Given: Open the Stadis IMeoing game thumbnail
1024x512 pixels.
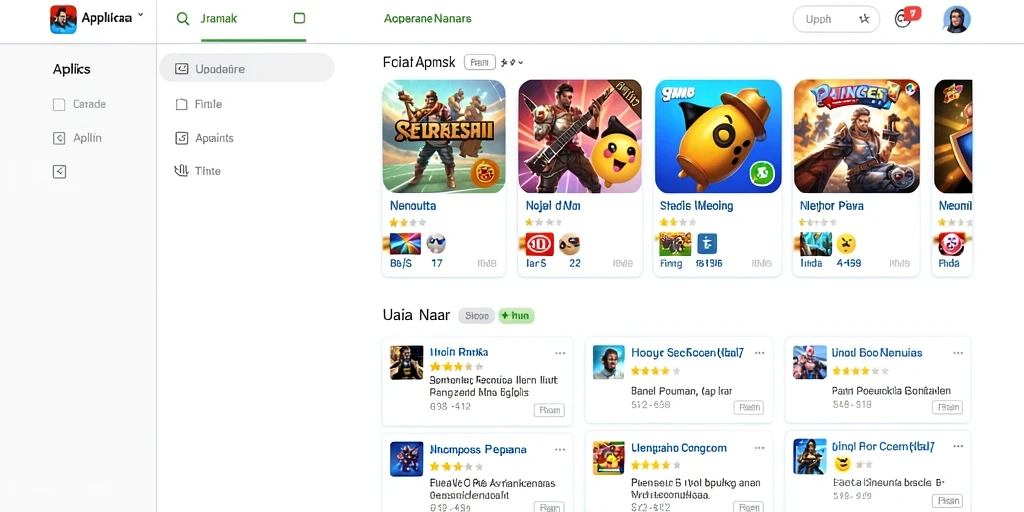Looking at the screenshot, I should [718, 136].
